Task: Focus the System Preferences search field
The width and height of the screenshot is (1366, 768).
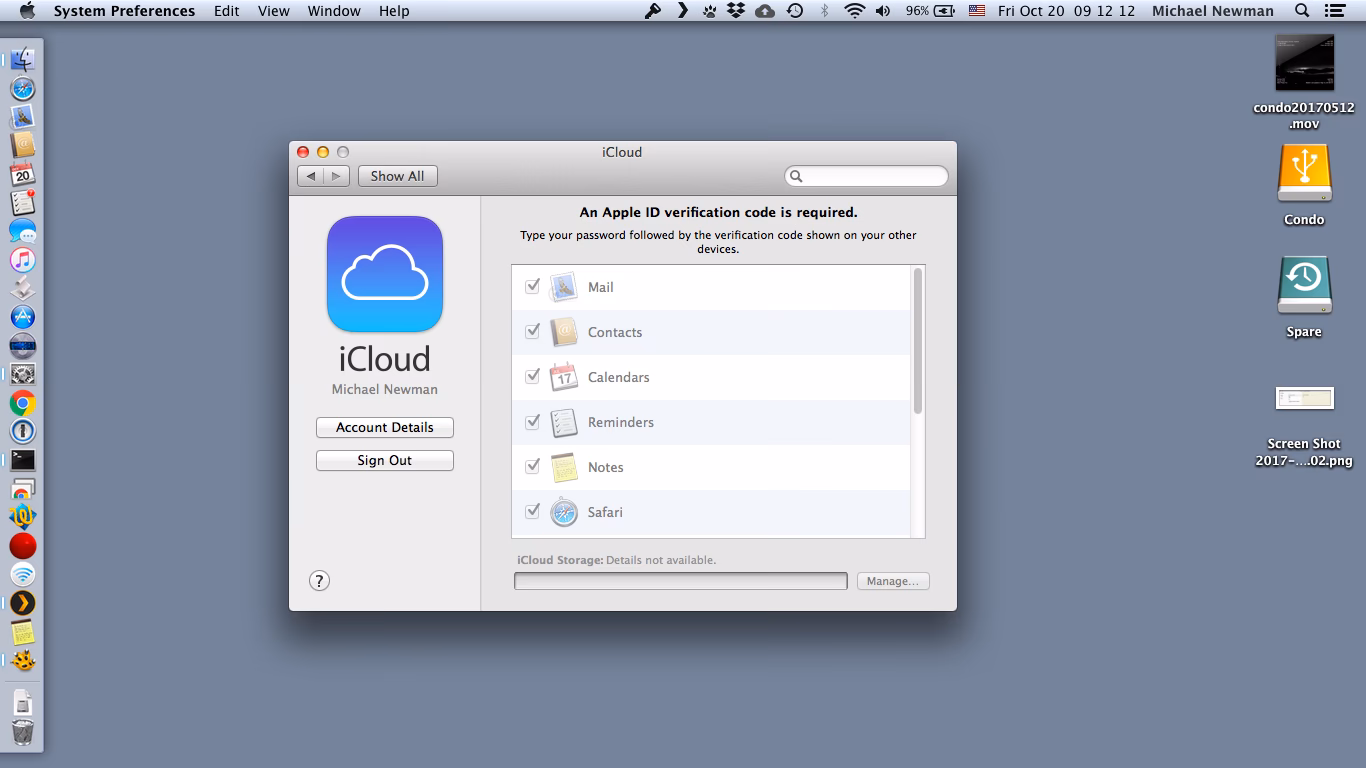Action: pos(866,176)
